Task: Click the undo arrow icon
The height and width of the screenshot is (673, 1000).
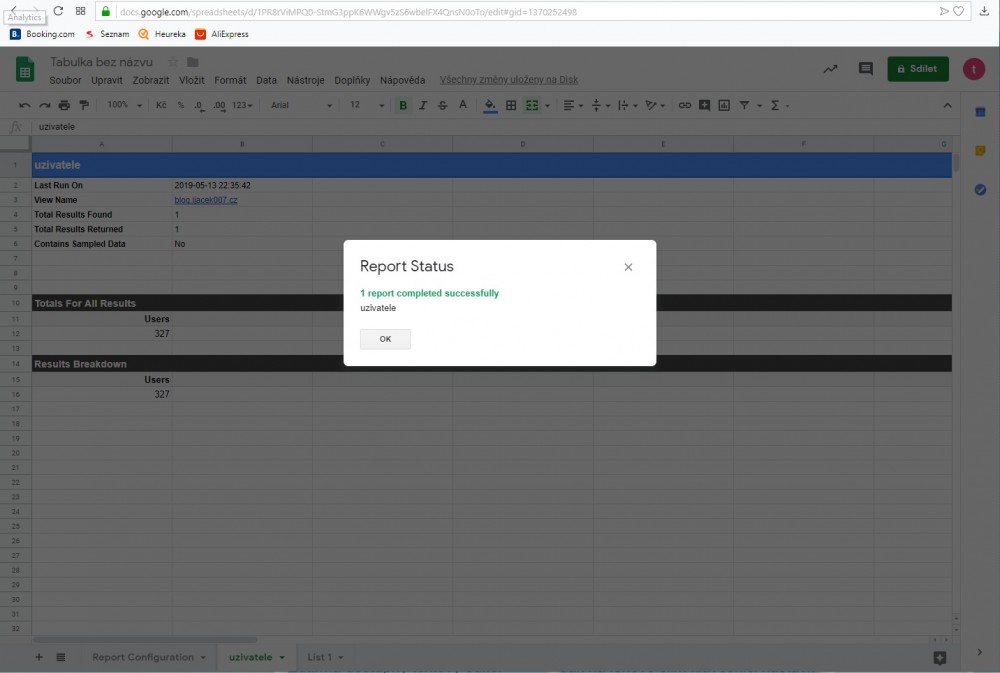Action: point(25,105)
